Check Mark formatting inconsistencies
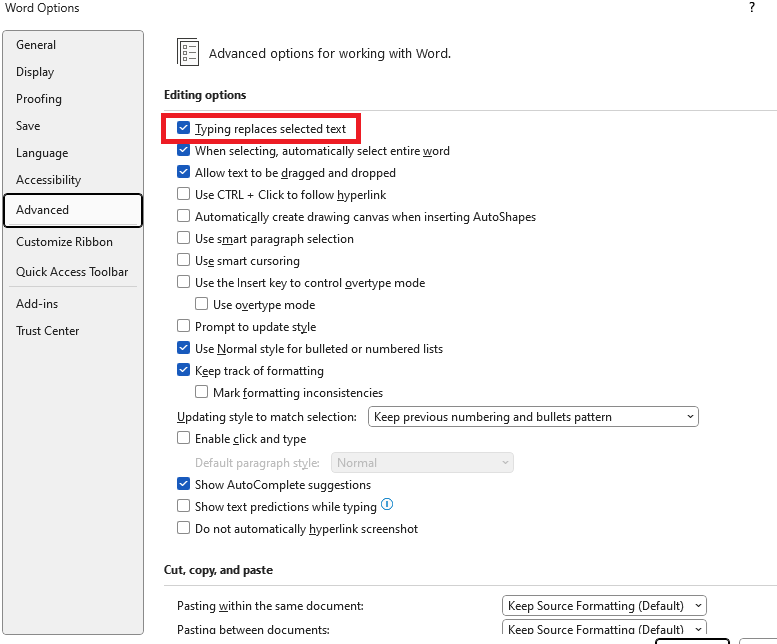The height and width of the screenshot is (644, 777). 201,392
